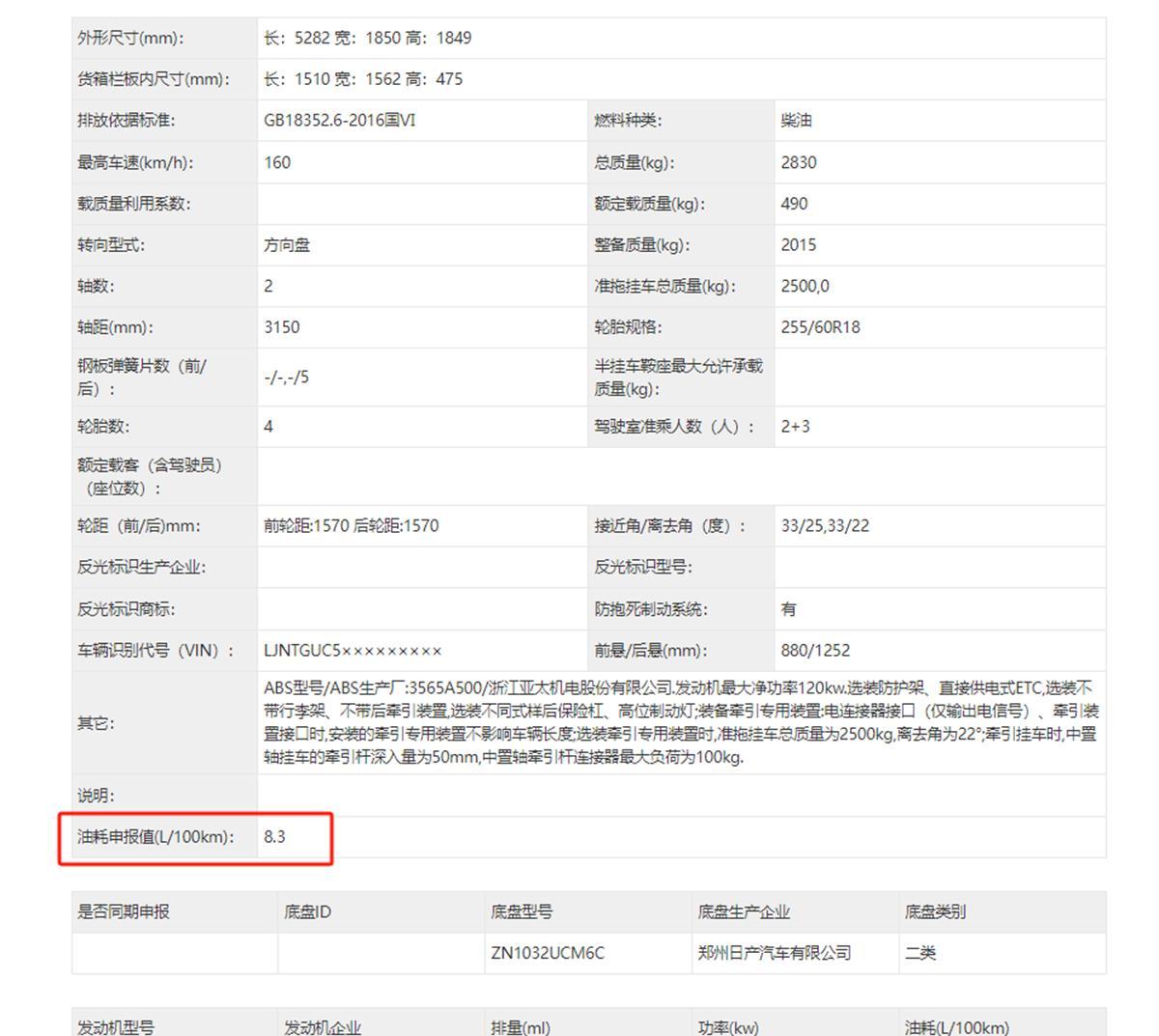This screenshot has height=1036, width=1159.
Task: Select cargo box dimensions 长:1510 宽:1562 高:475
Action: 363,79
